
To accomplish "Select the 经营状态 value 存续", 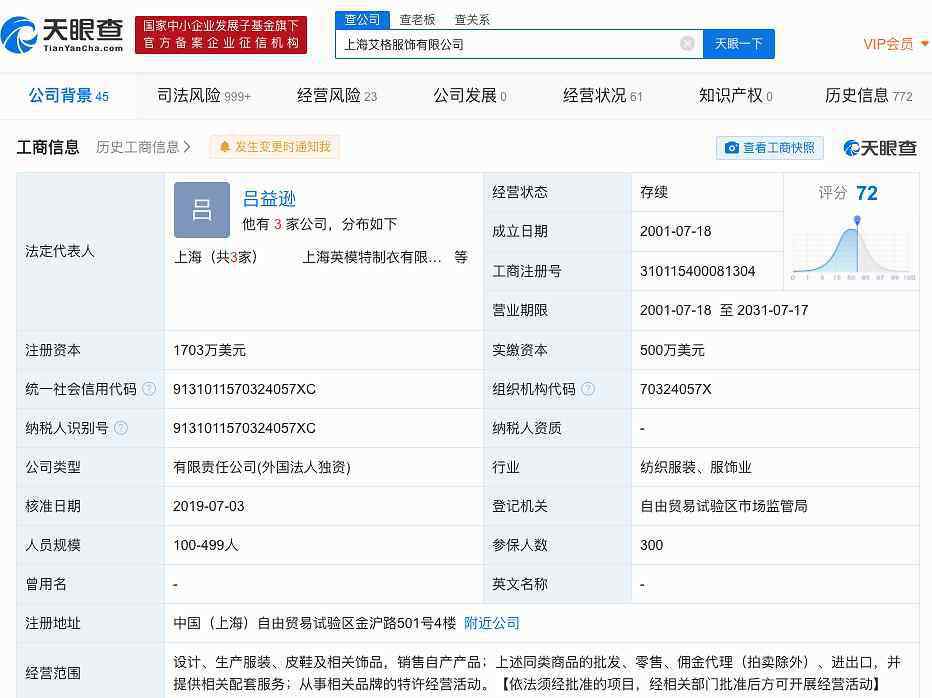I will [x=654, y=192].
